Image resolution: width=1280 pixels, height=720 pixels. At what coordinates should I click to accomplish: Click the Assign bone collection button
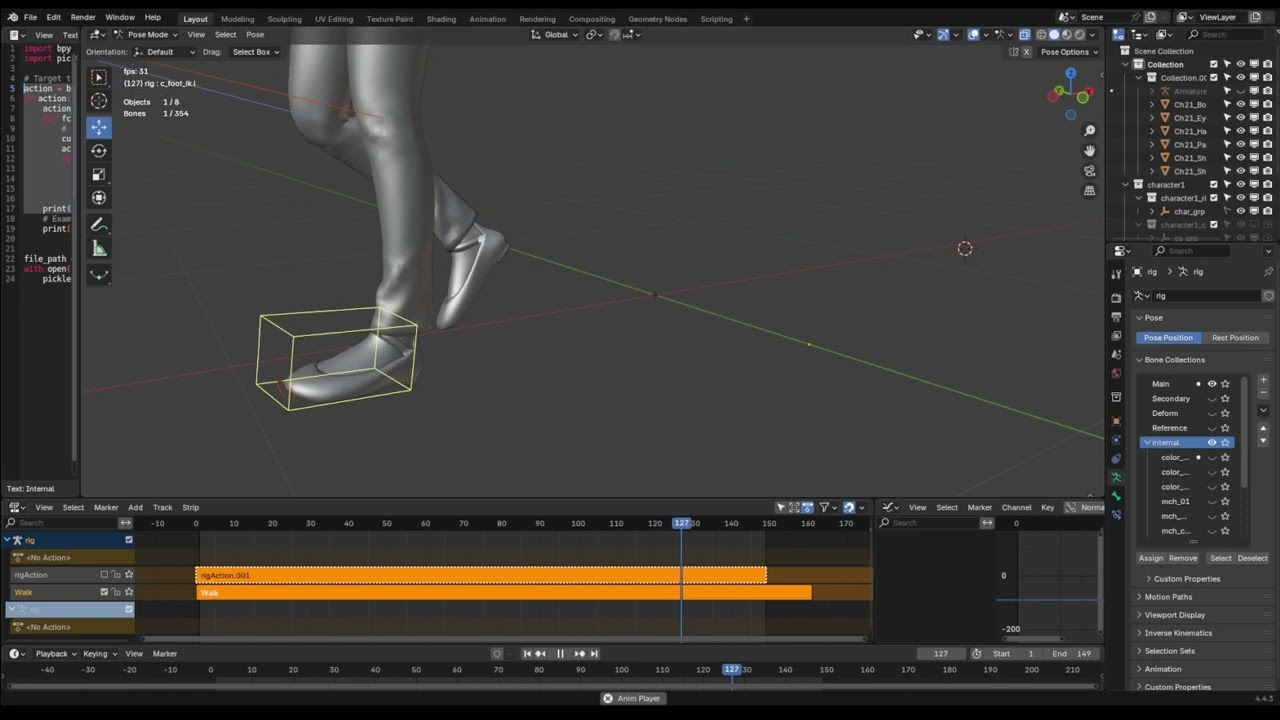[1151, 558]
